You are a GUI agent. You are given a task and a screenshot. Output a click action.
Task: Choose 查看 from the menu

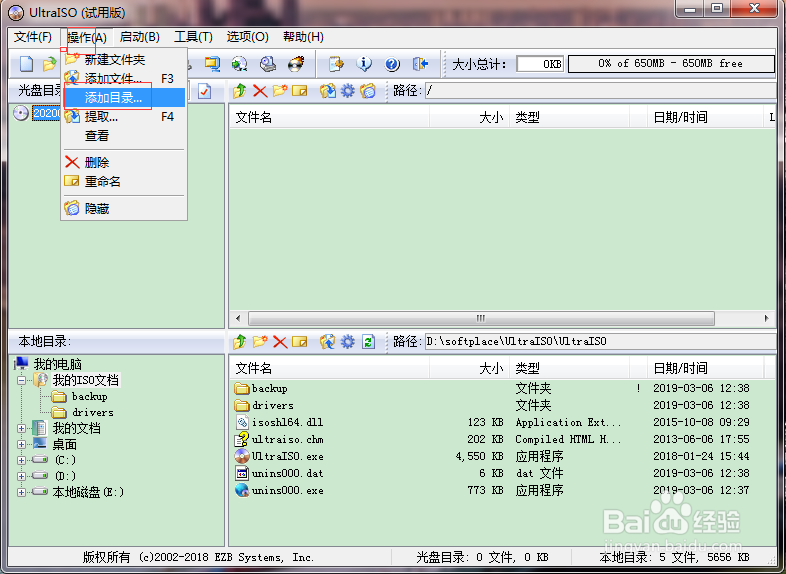click(124, 136)
